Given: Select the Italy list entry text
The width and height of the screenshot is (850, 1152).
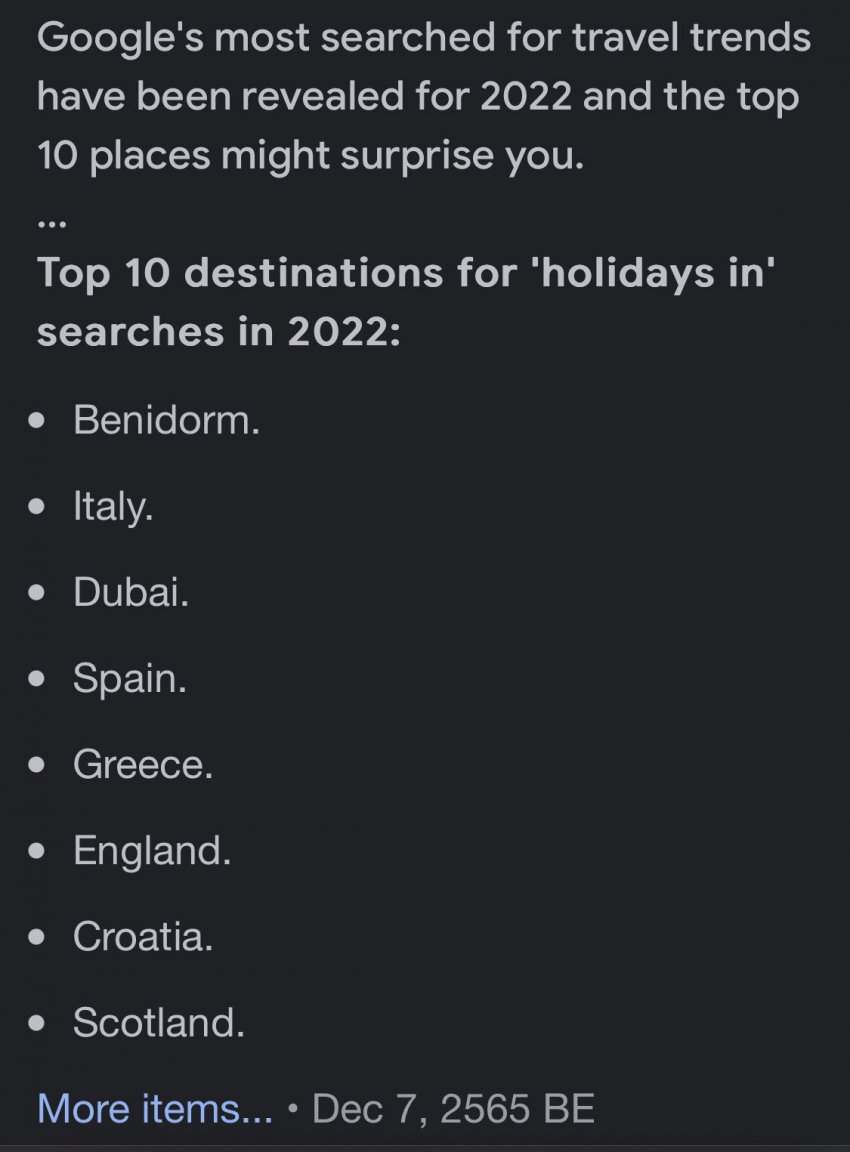Looking at the screenshot, I should click(x=113, y=507).
